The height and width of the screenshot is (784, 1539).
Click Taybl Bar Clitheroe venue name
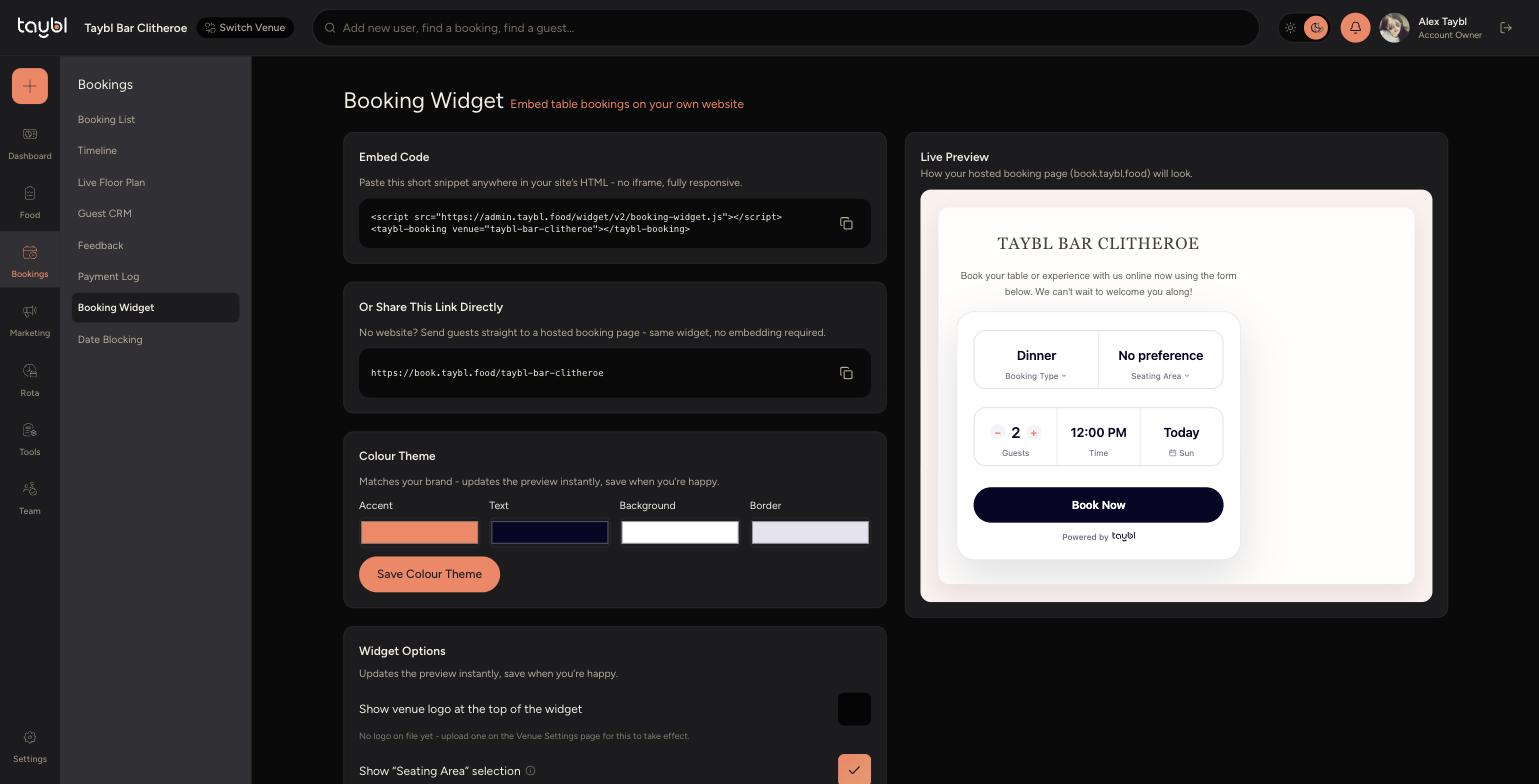tap(136, 28)
